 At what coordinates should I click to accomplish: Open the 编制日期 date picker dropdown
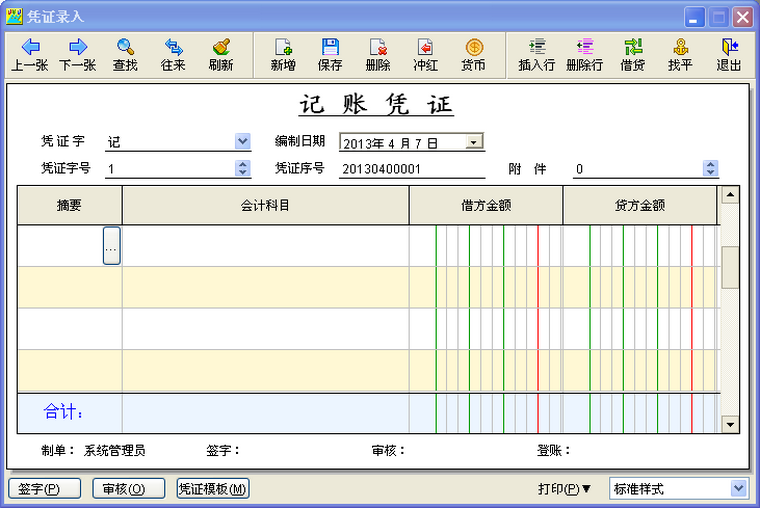474,142
